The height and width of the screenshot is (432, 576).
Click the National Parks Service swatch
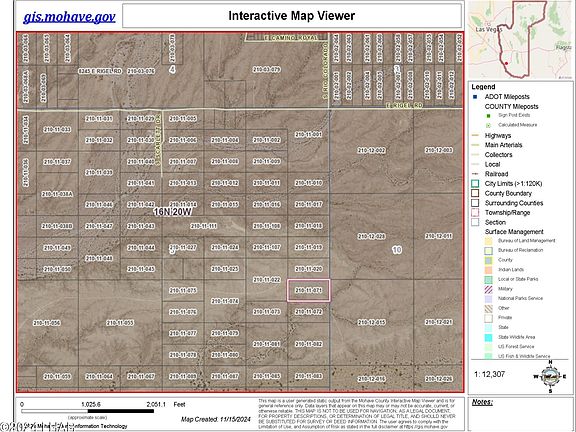(488, 299)
